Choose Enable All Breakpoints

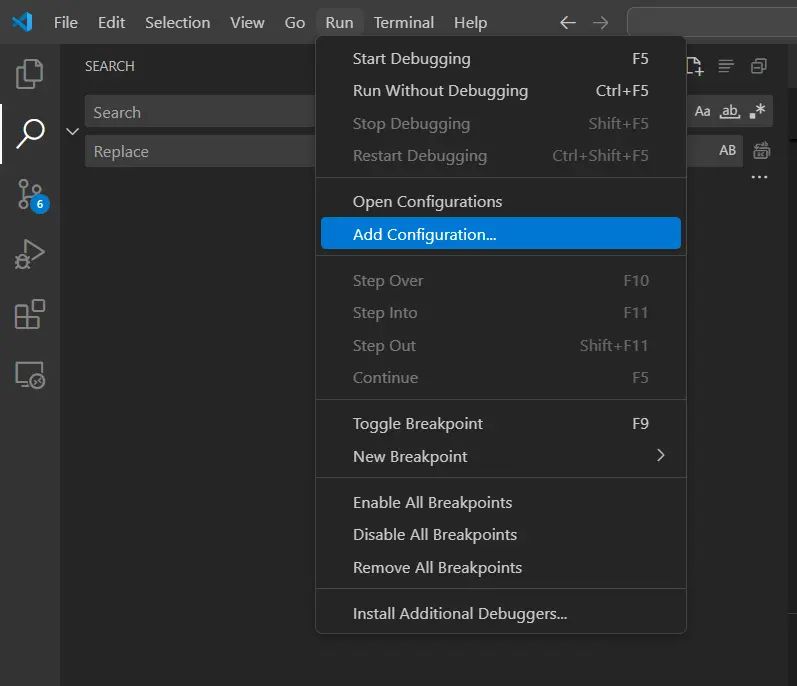501,503
